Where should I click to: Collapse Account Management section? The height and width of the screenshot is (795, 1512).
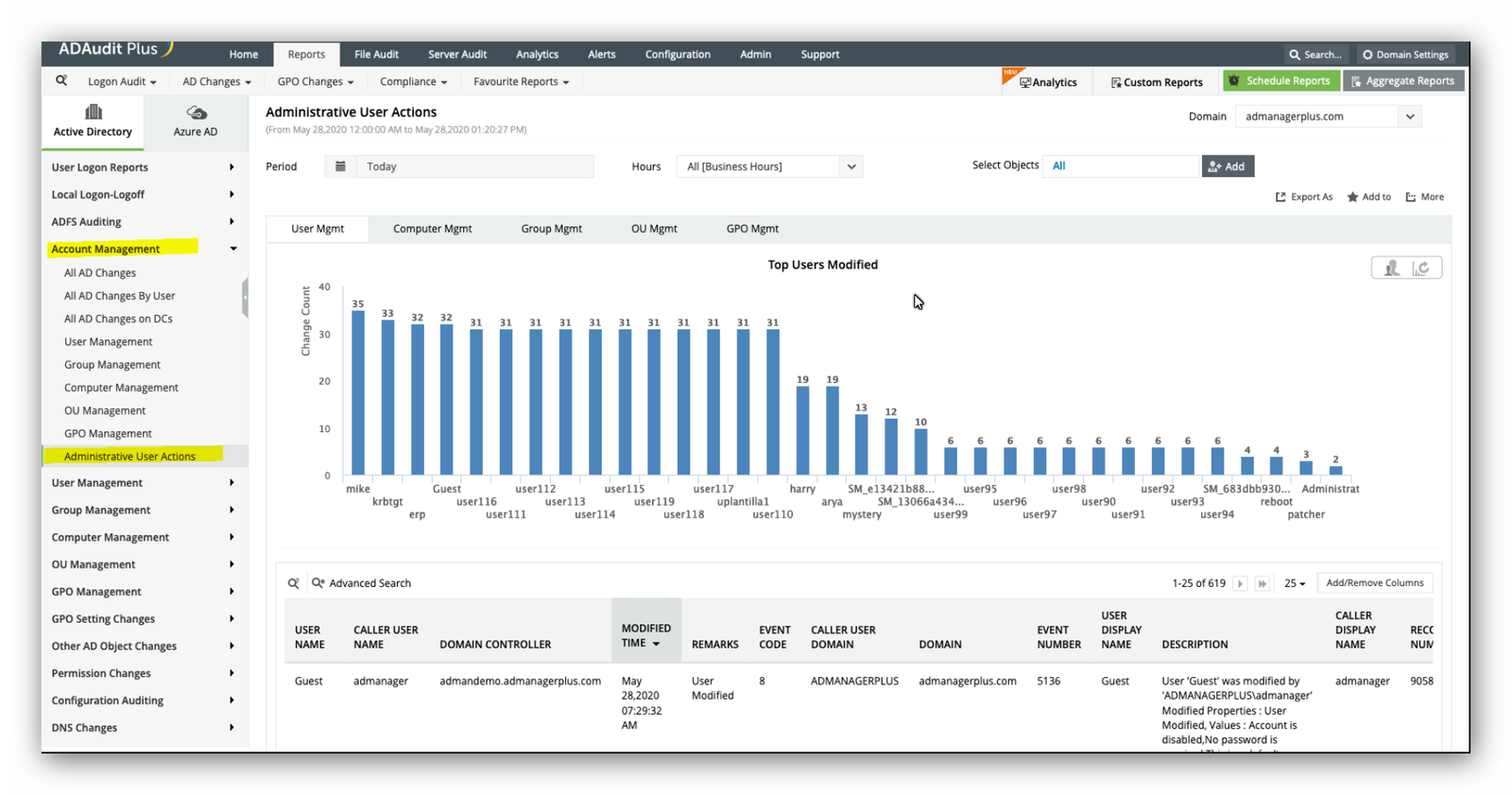point(144,249)
